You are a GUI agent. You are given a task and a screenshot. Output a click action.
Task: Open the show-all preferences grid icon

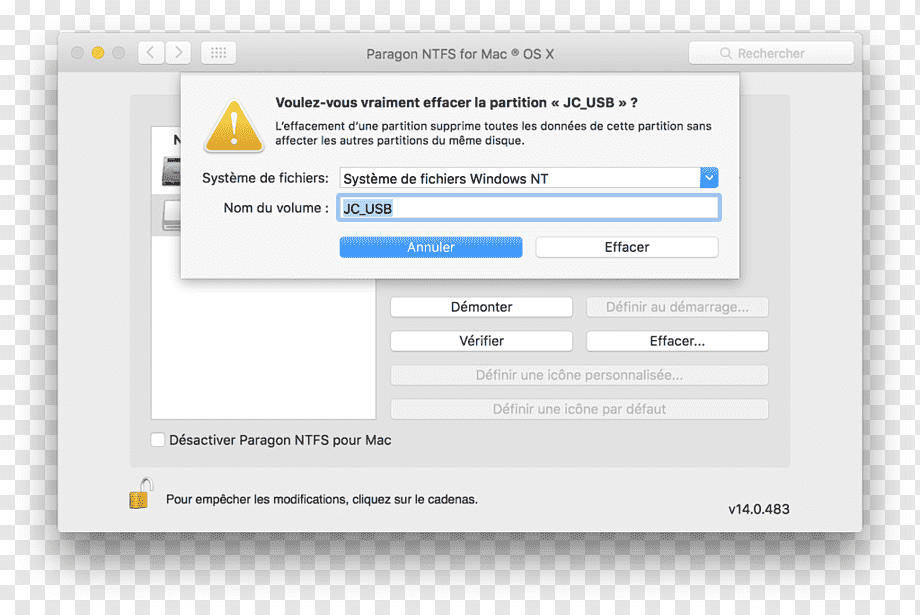point(218,53)
